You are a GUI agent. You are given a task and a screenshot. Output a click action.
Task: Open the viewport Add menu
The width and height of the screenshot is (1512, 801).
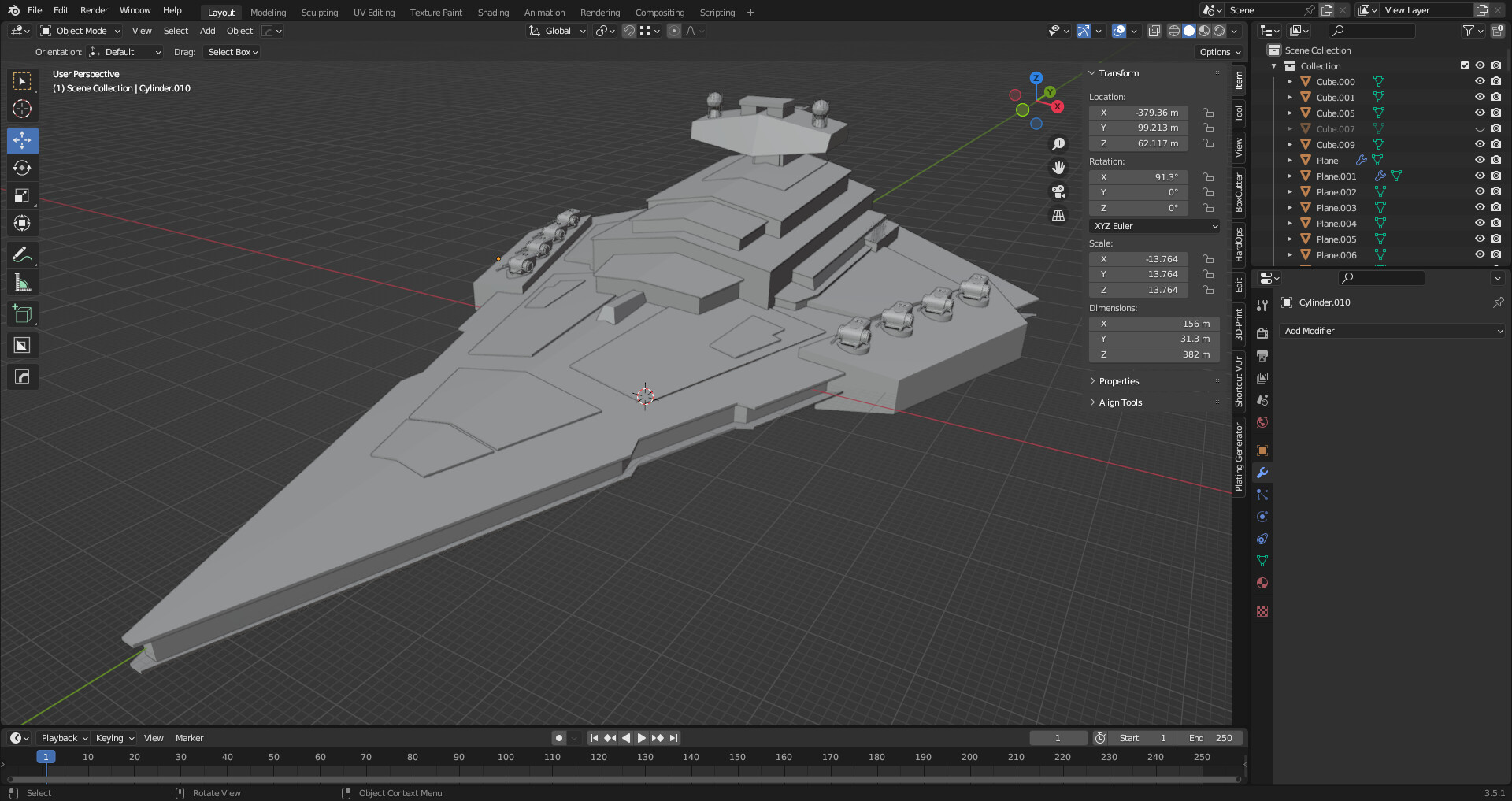pos(207,31)
